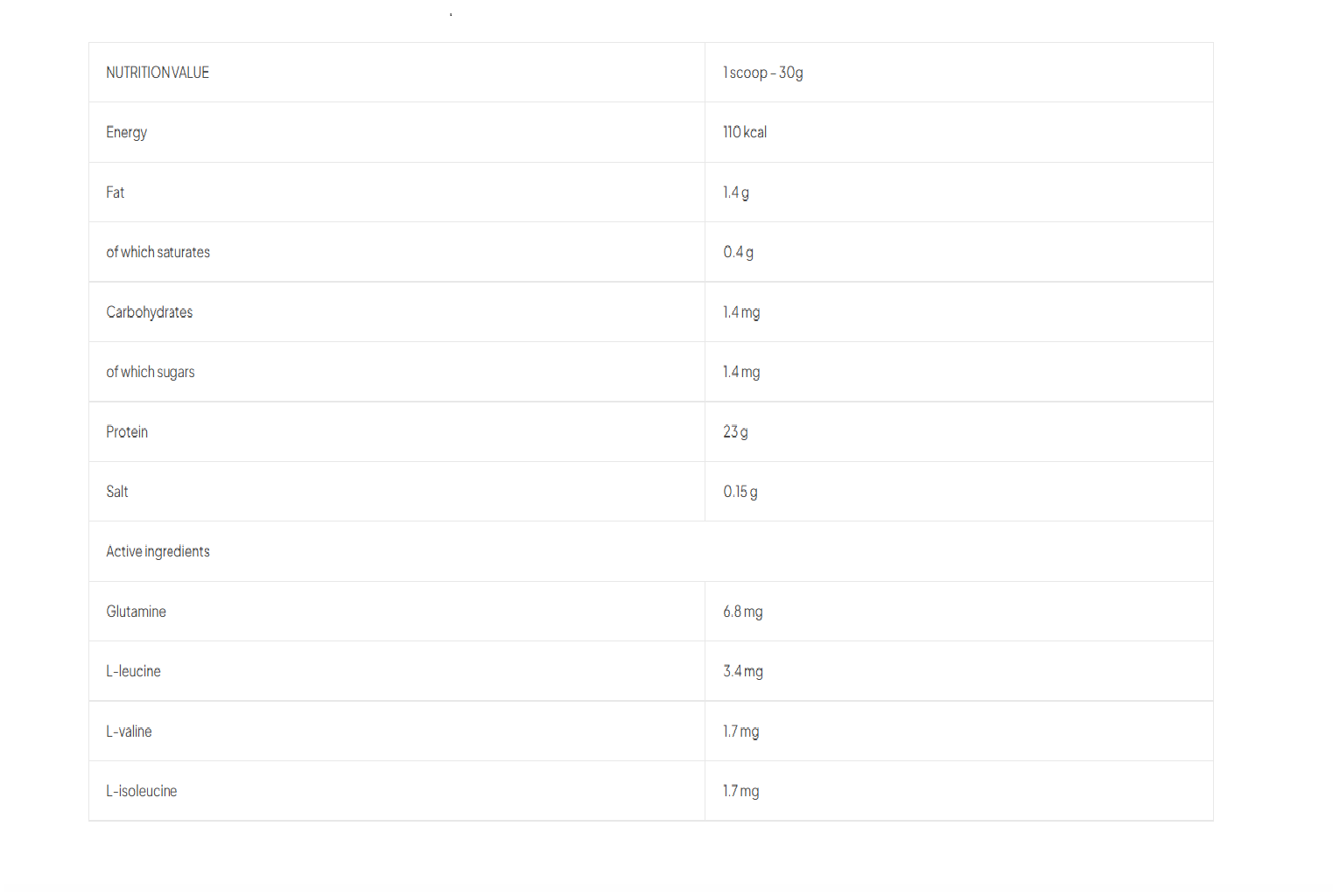Select the 0.4 g saturates value
The height and width of the screenshot is (896, 1333).
coord(738,252)
